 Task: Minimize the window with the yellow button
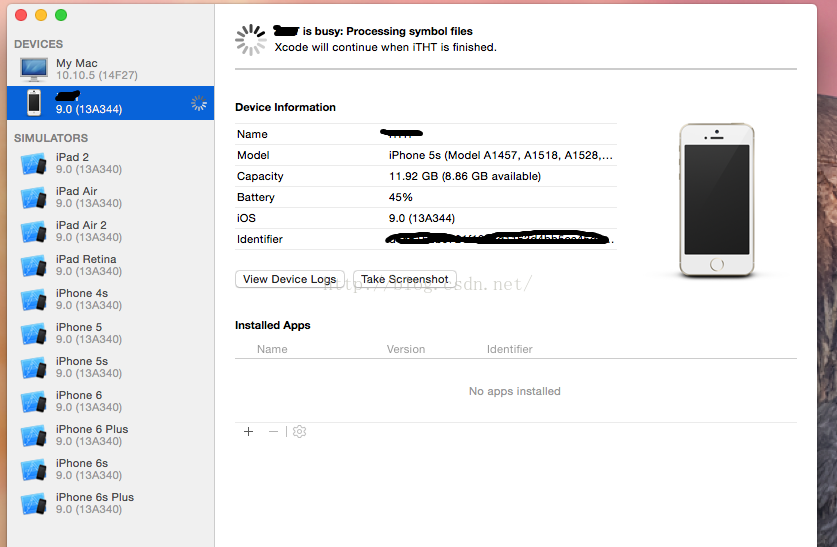pos(41,15)
